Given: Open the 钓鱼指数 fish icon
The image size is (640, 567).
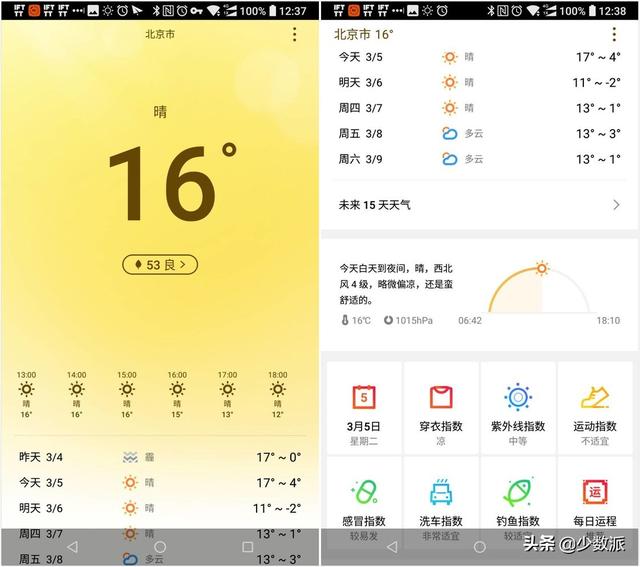Looking at the screenshot, I should [x=518, y=491].
